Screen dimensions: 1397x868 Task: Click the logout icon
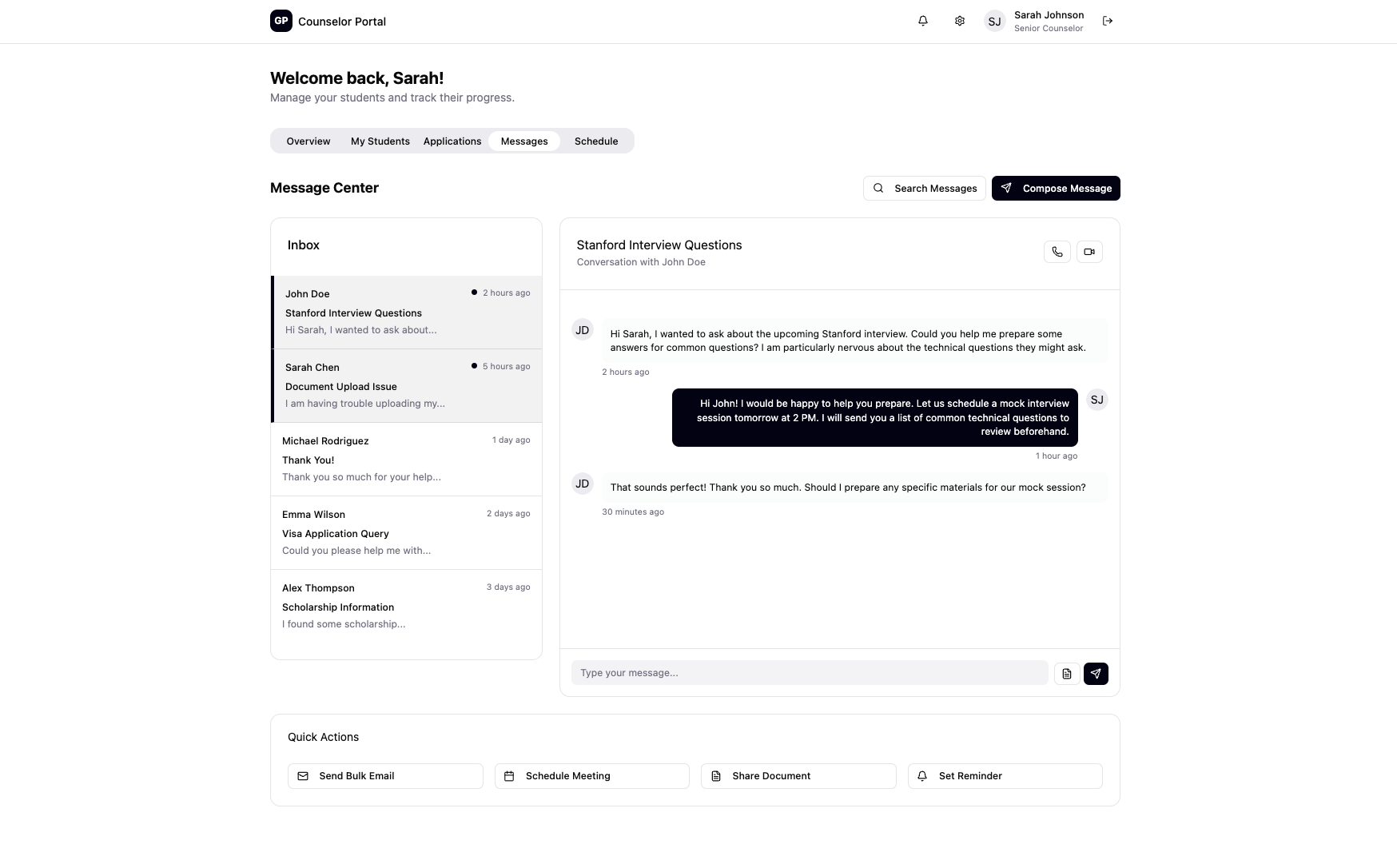(1108, 21)
